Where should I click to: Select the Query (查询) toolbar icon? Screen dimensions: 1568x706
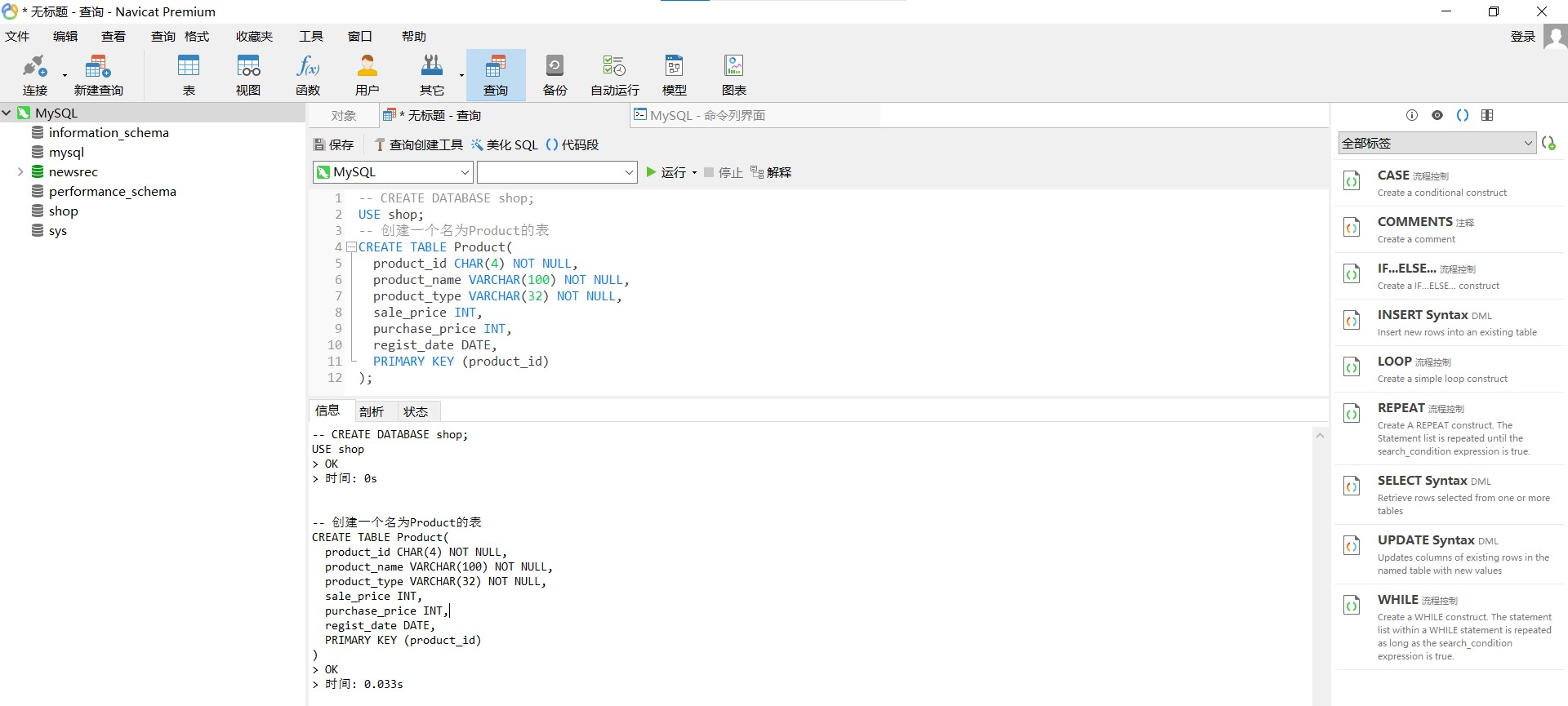pyautogui.click(x=496, y=75)
